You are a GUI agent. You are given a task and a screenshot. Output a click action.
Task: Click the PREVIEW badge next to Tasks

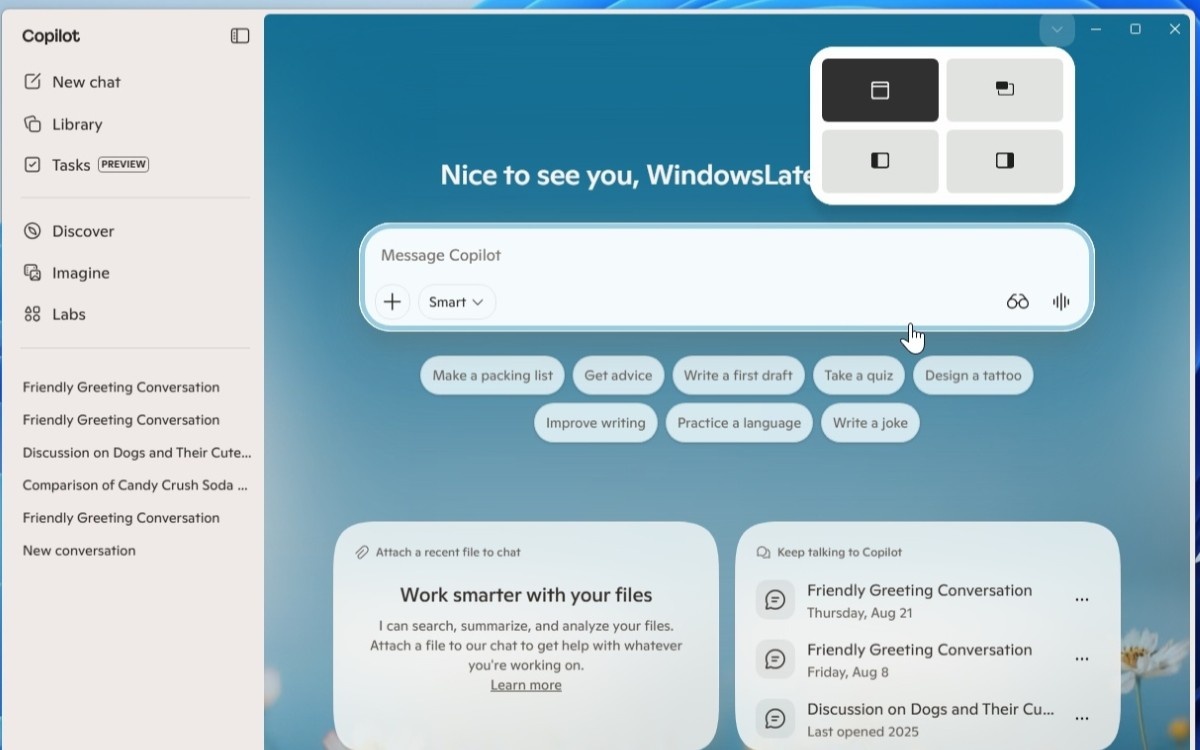123,164
